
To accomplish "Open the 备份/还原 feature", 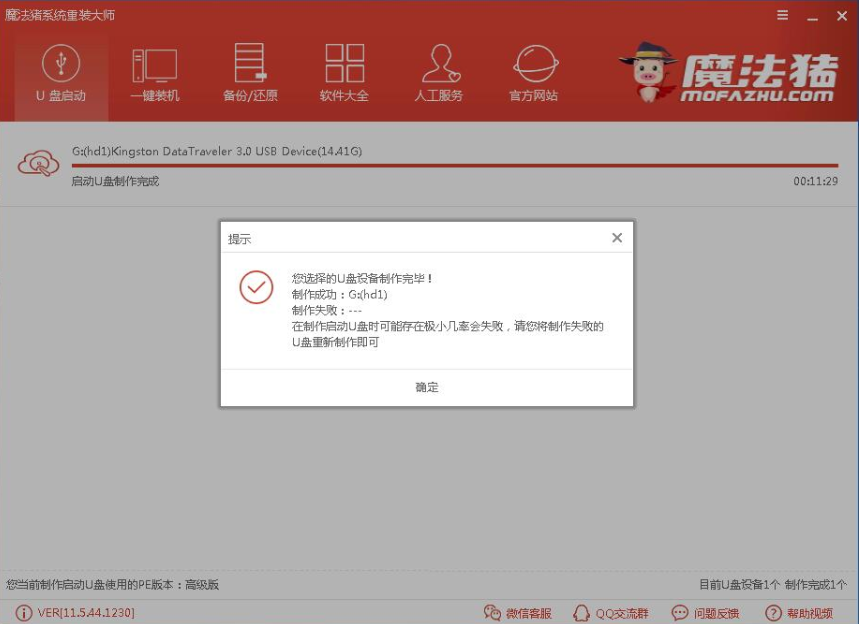I will coord(249,72).
